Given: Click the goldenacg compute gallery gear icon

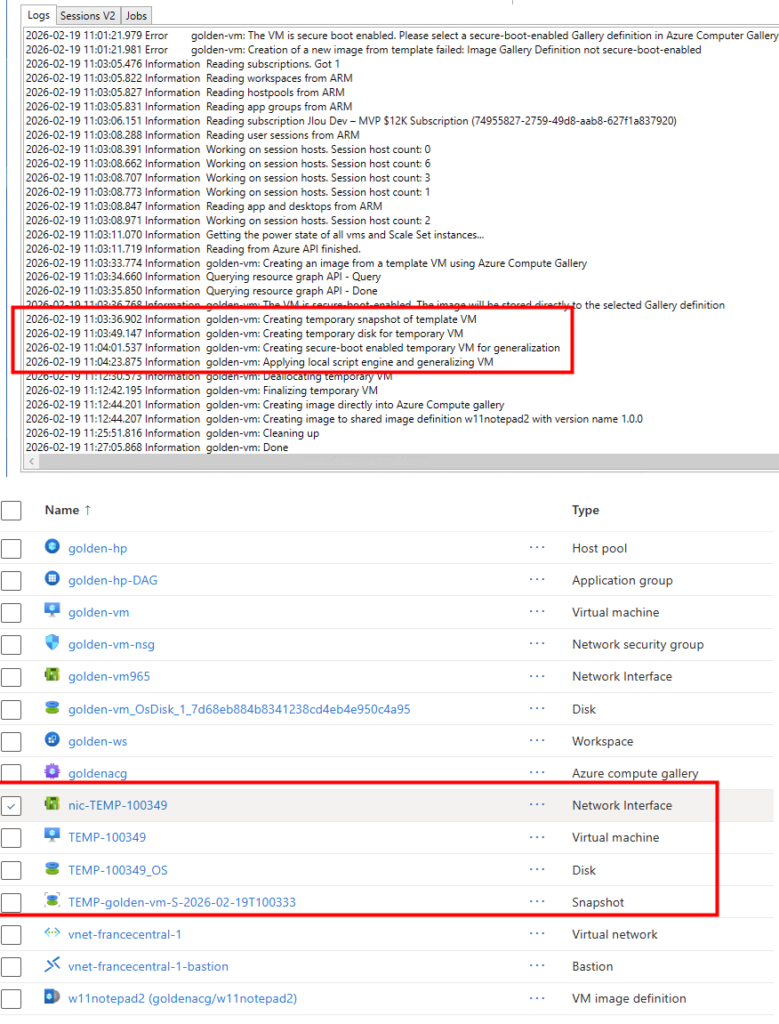Looking at the screenshot, I should (53, 773).
